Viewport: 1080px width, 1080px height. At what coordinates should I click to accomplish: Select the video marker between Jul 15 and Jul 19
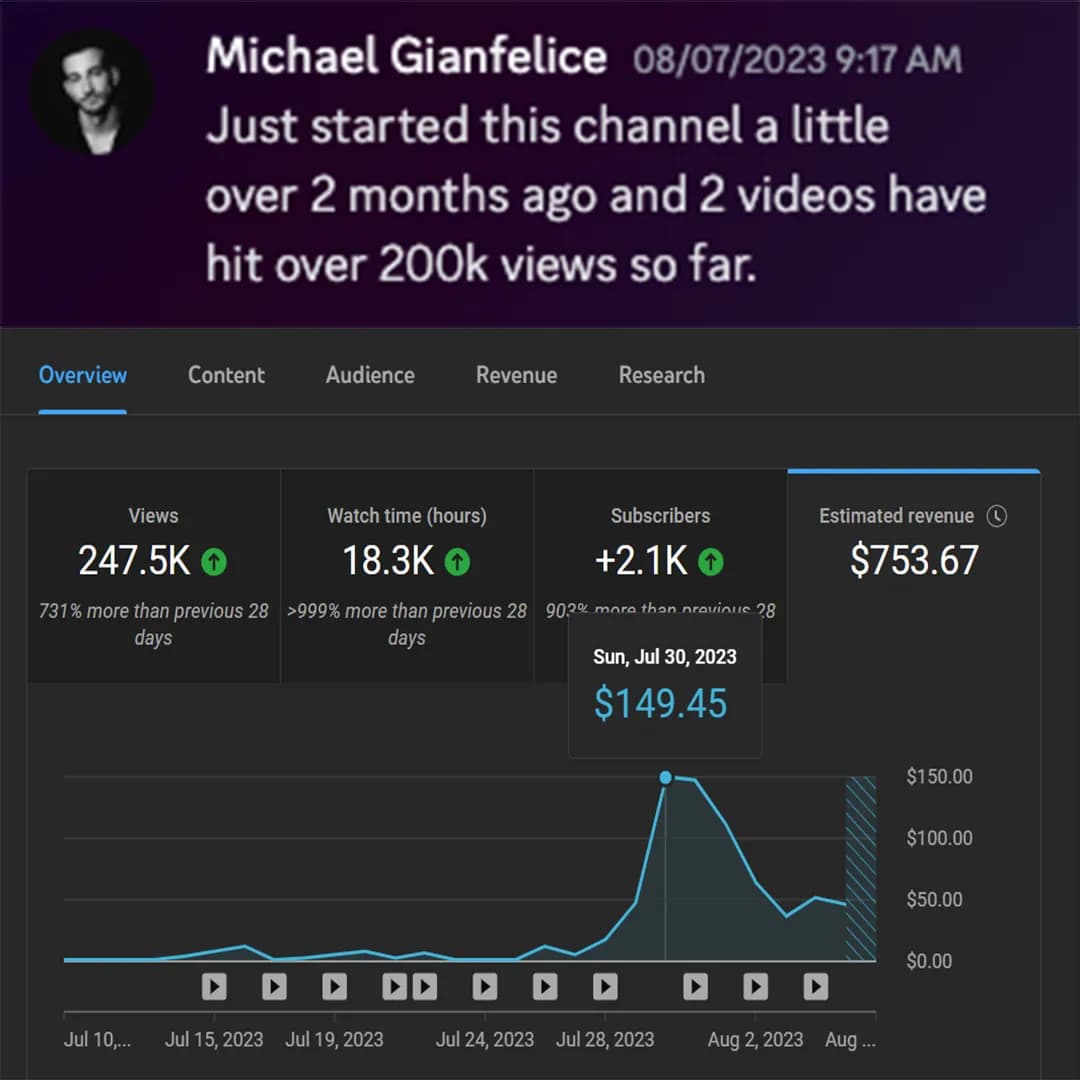pos(274,986)
